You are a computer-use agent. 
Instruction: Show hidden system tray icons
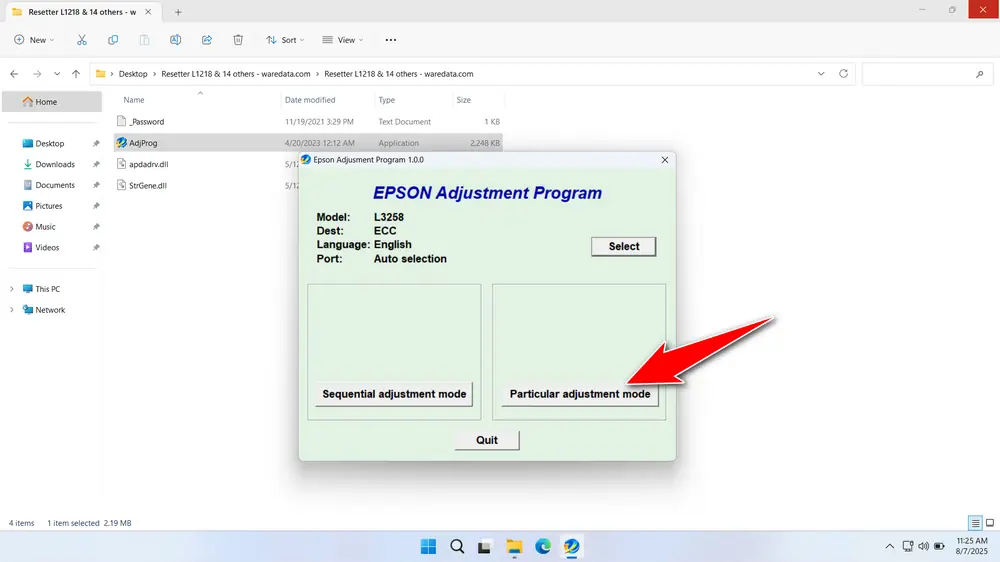click(x=890, y=547)
